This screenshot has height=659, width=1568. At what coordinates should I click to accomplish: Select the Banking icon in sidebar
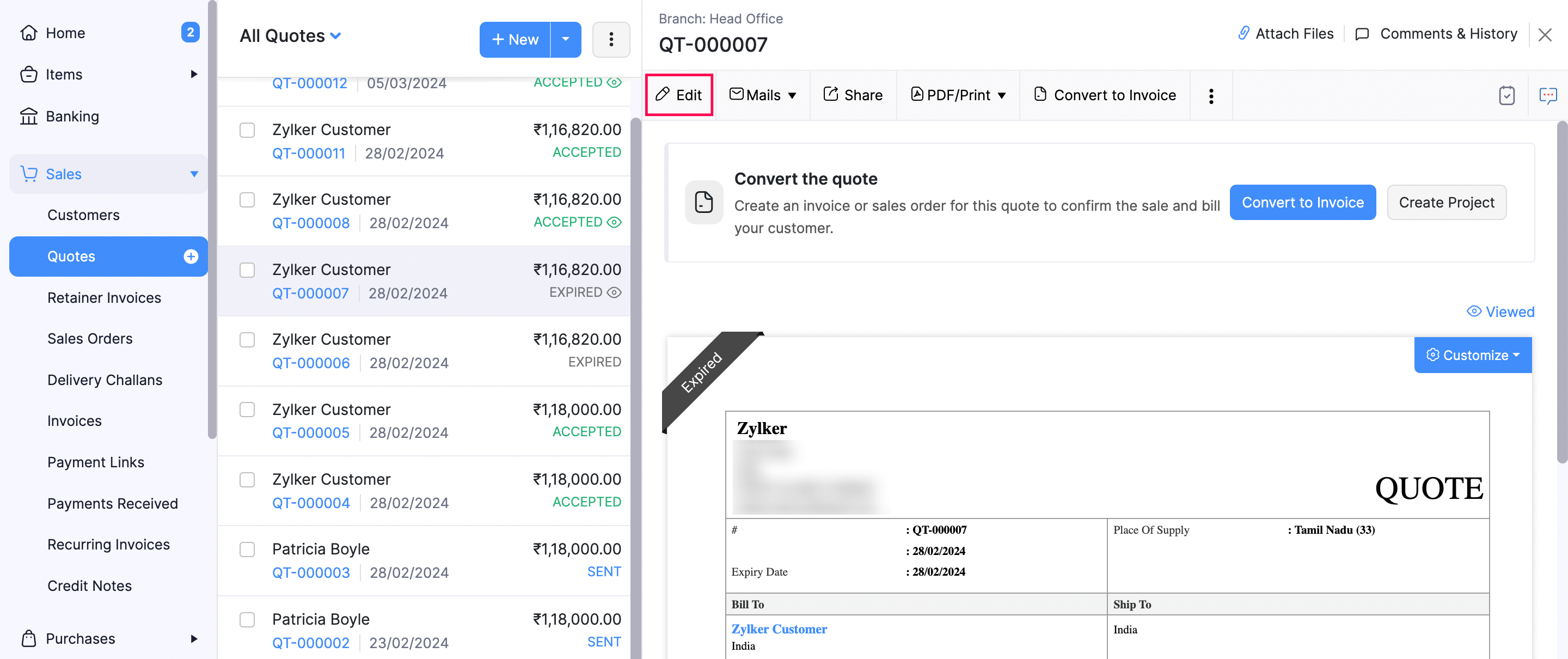29,117
